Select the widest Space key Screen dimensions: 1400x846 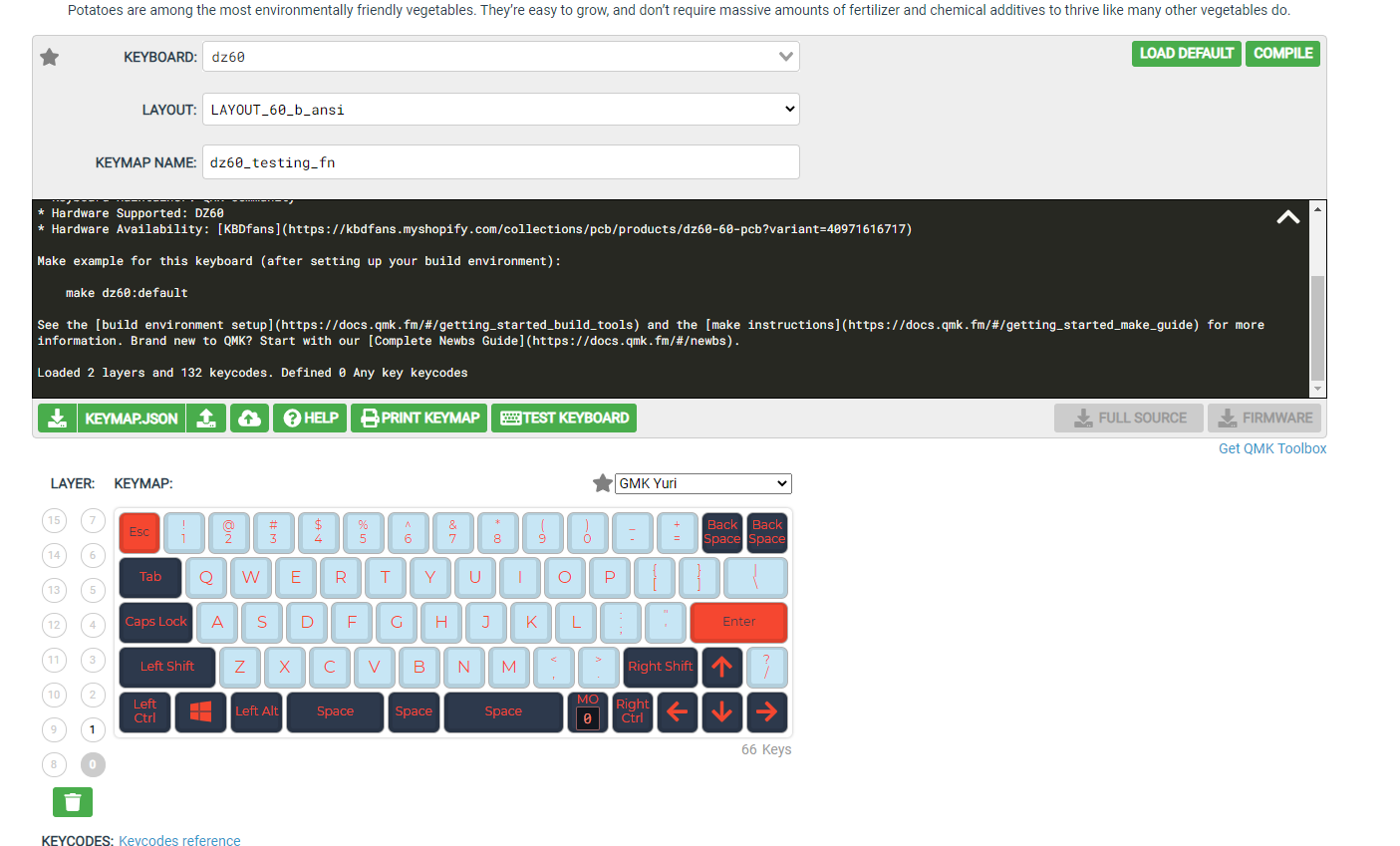(503, 711)
